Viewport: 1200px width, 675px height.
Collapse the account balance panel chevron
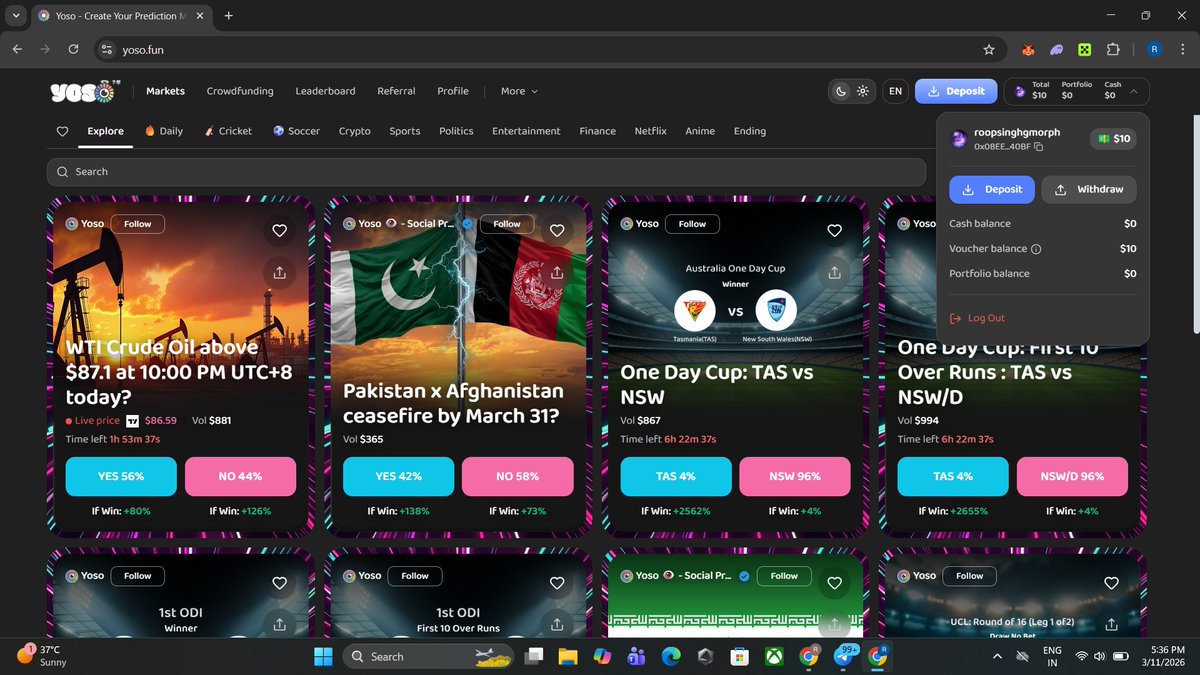click(x=1133, y=91)
